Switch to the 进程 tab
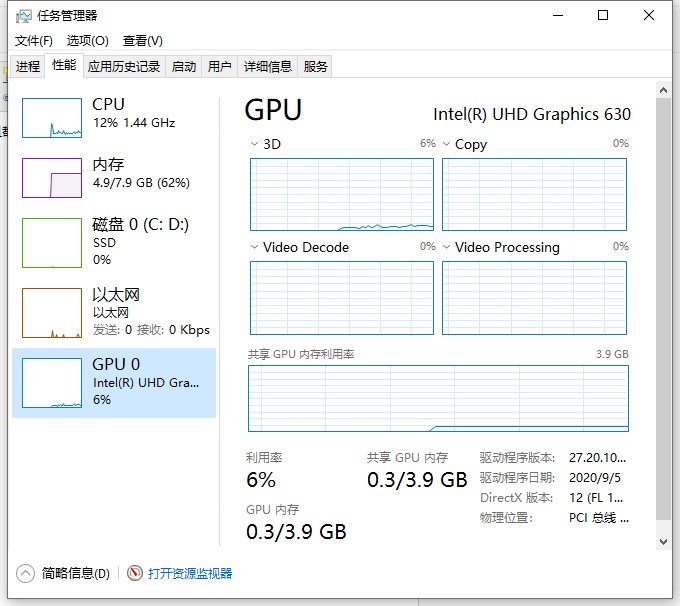The width and height of the screenshot is (680, 606). [x=28, y=66]
